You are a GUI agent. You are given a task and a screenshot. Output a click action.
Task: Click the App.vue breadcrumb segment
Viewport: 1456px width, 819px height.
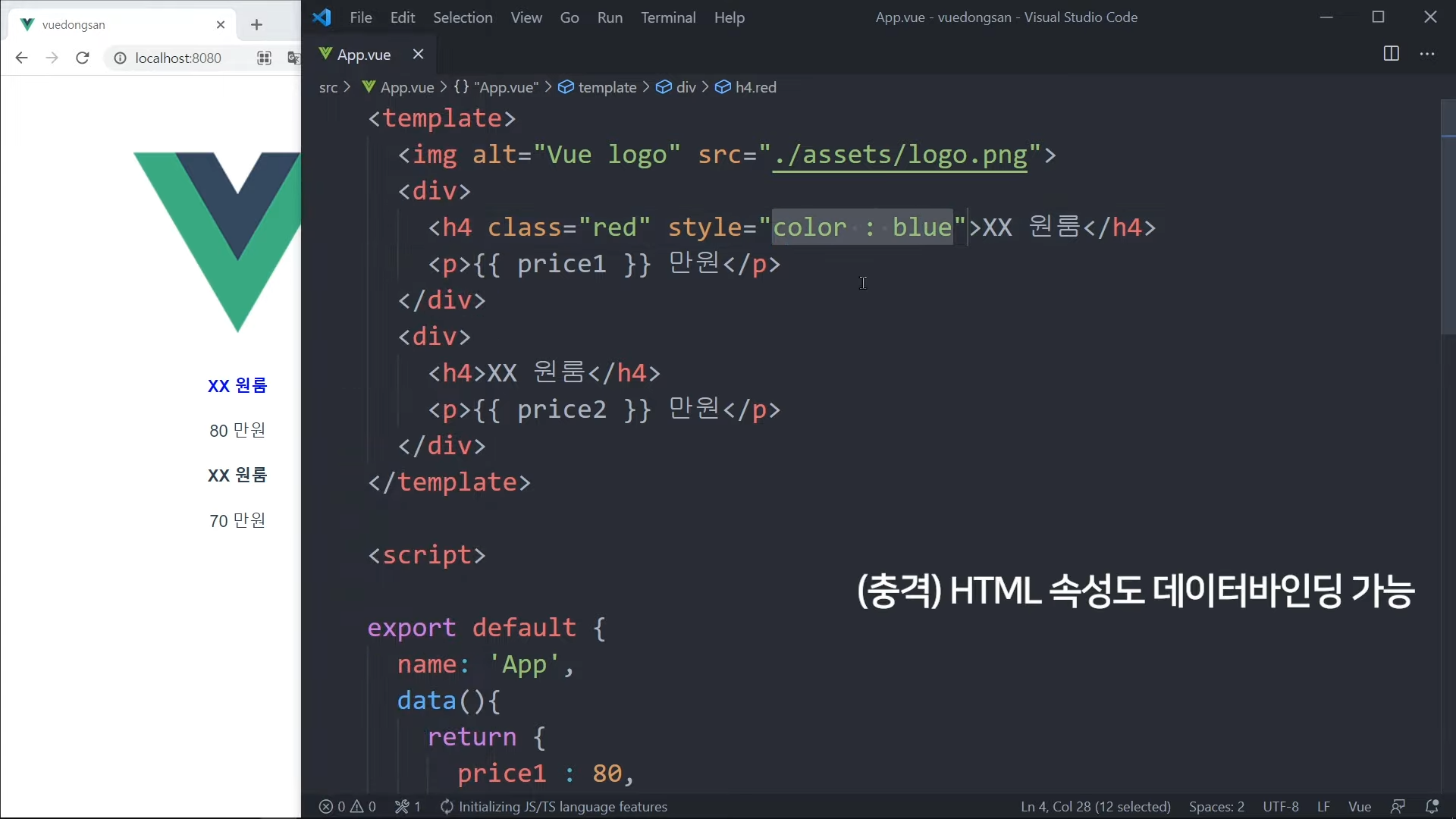(x=406, y=87)
